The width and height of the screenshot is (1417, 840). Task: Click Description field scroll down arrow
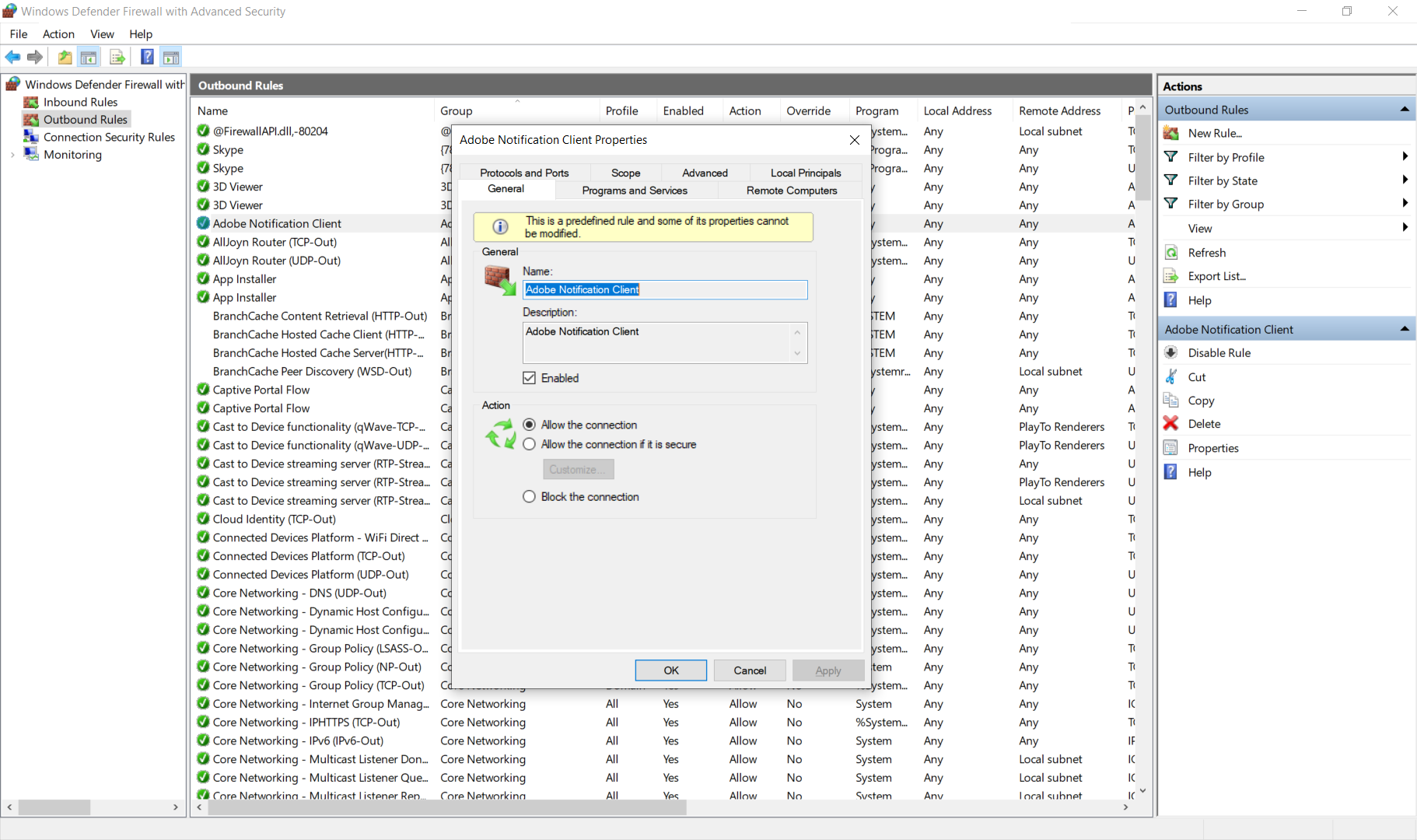(797, 354)
